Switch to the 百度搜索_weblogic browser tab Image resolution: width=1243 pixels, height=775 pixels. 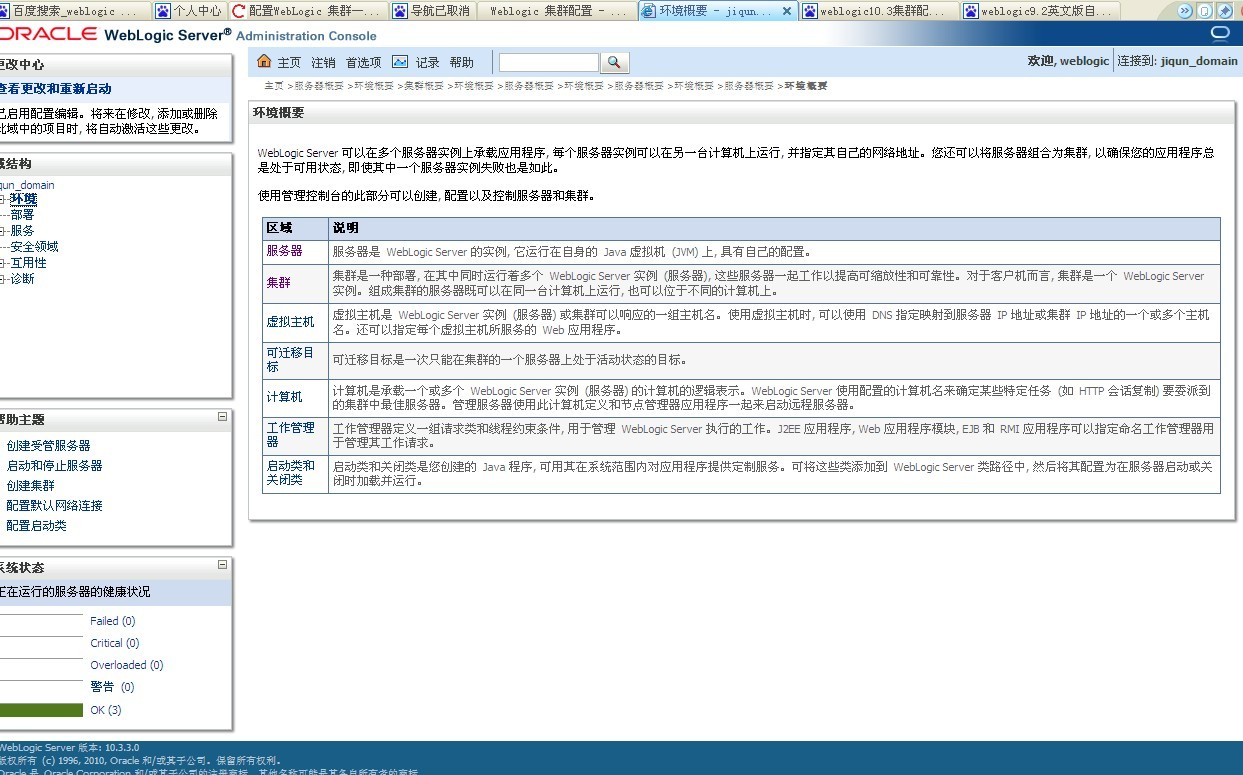(x=75, y=11)
